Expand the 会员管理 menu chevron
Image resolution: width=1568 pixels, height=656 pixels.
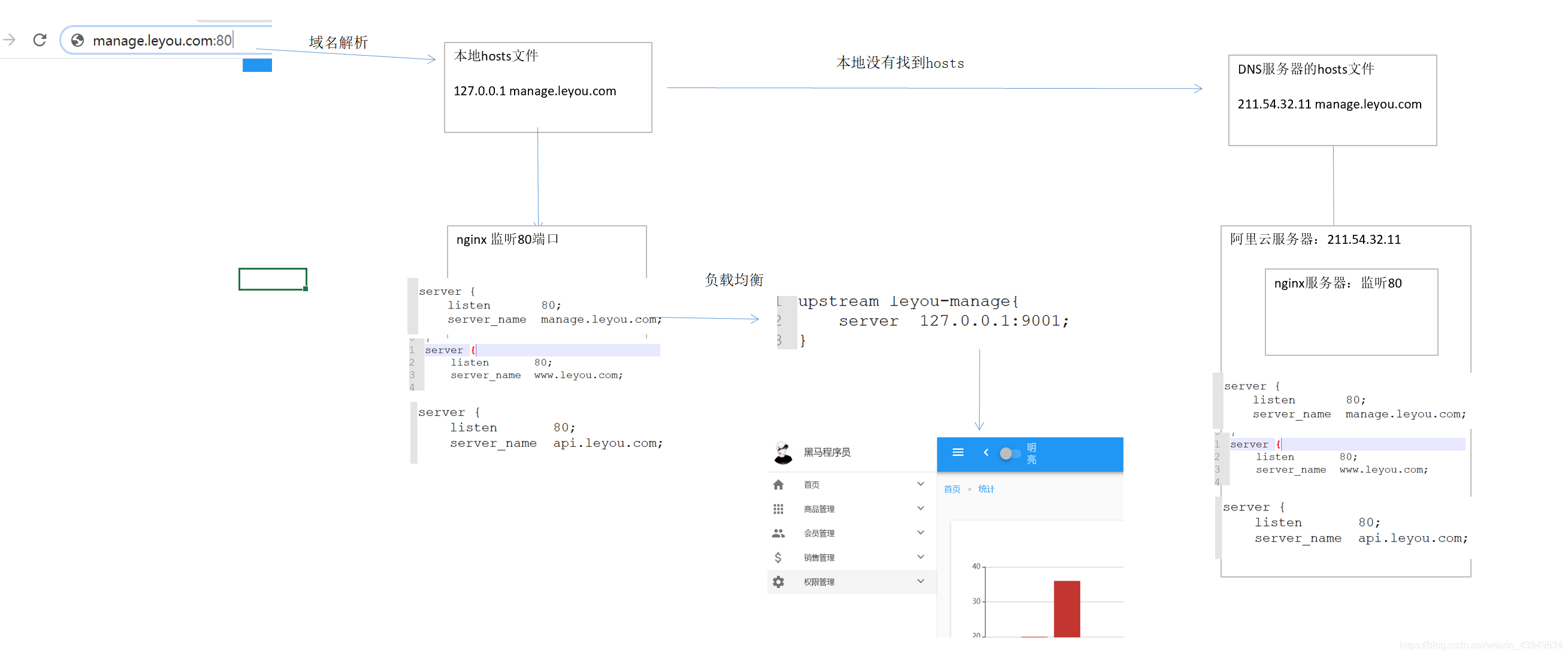coord(920,533)
